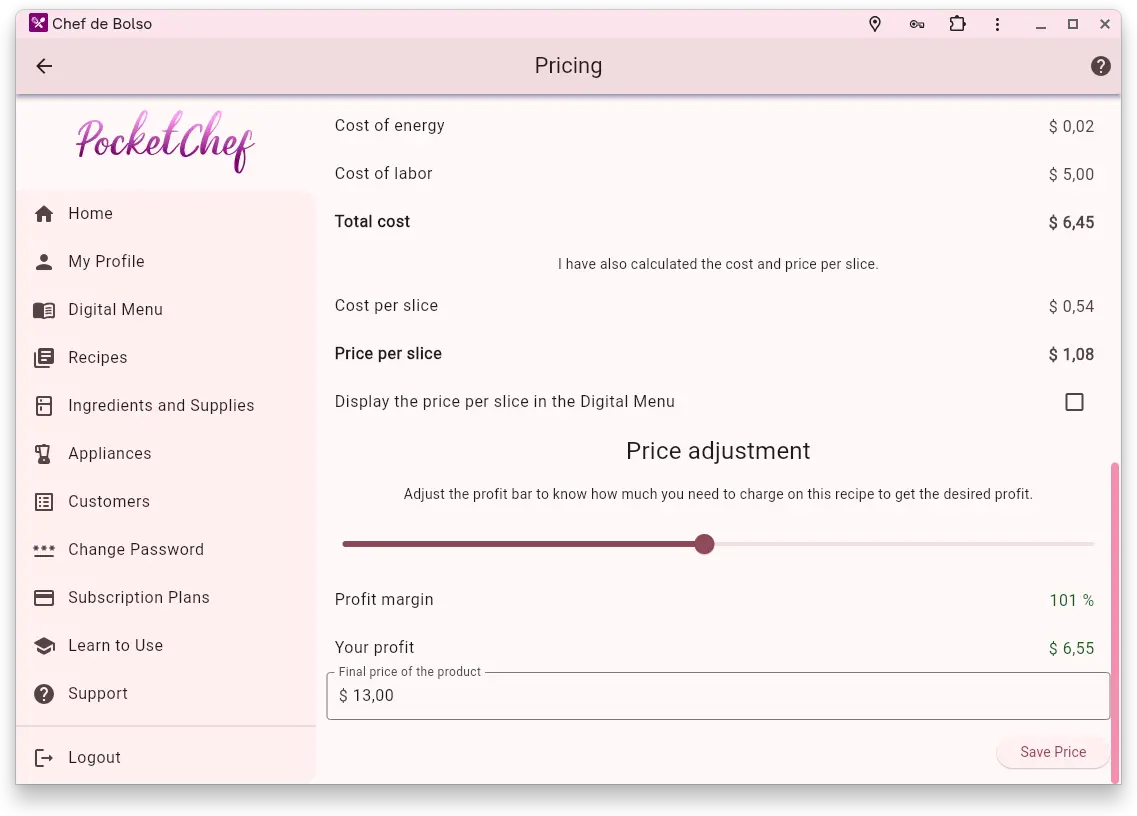The height and width of the screenshot is (816, 1137).
Task: Open the help question mark icon
Action: coord(1100,66)
